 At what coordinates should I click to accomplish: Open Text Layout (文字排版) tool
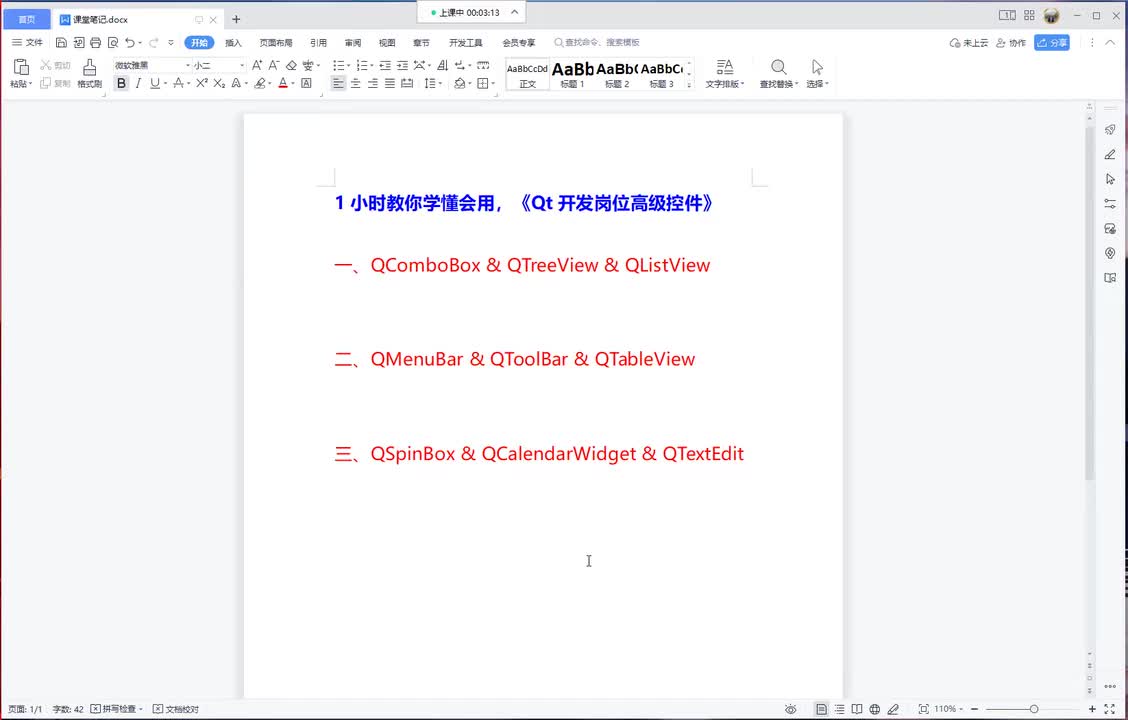tap(724, 73)
